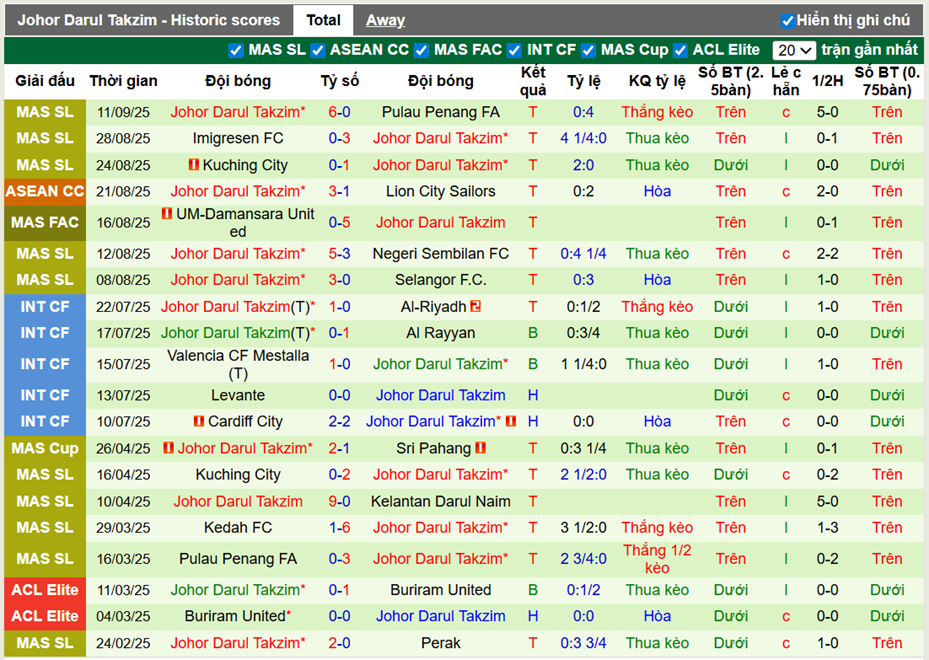Toggle the INT CF filter checkbox
This screenshot has height=660, width=929.
[514, 50]
